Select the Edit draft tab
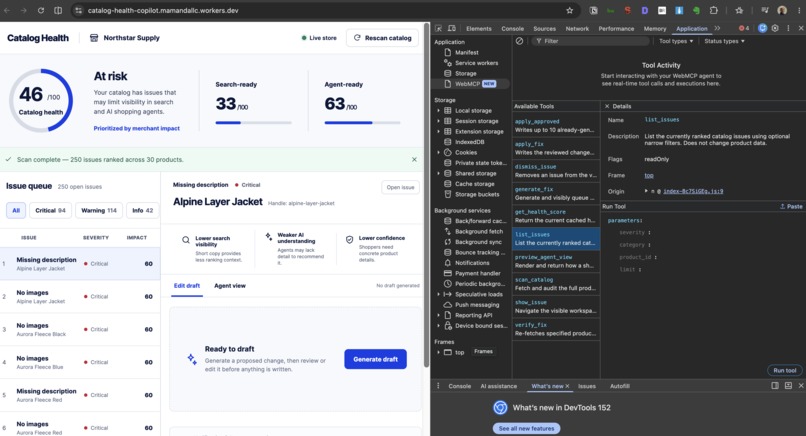 tap(187, 286)
